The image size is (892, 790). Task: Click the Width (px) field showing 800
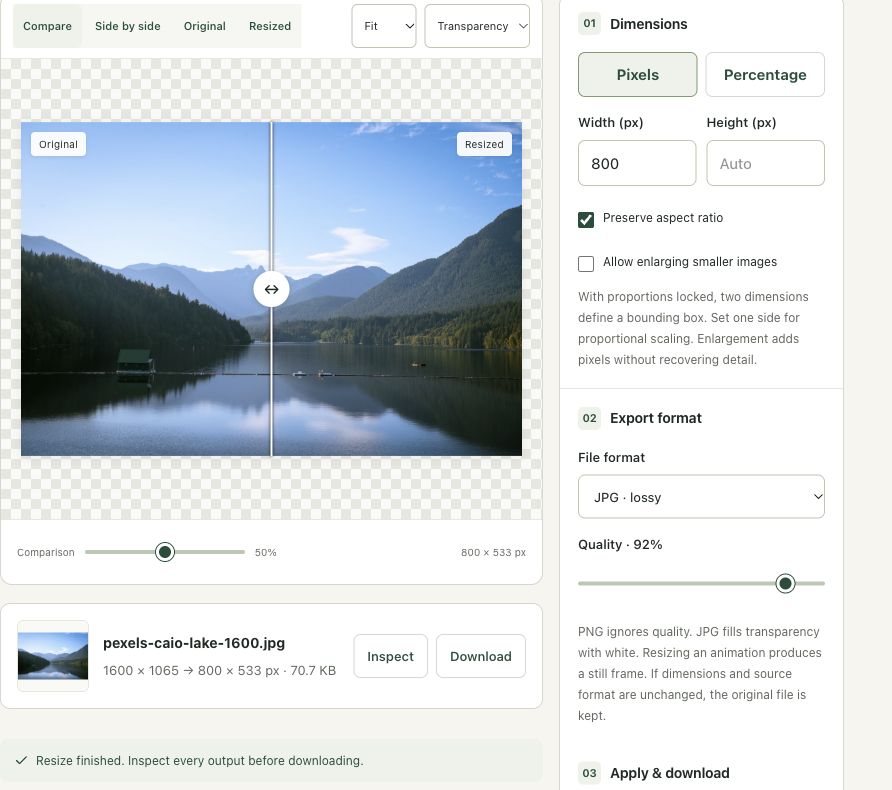(637, 163)
